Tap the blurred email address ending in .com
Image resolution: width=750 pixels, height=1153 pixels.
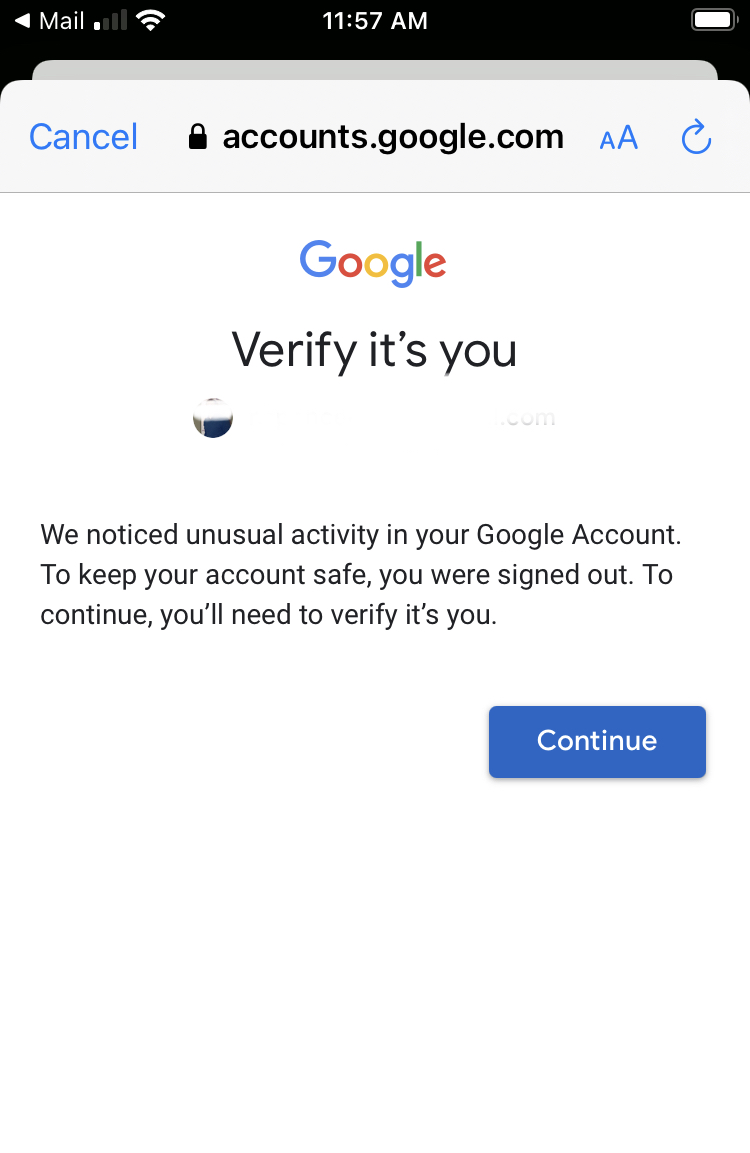tap(400, 418)
